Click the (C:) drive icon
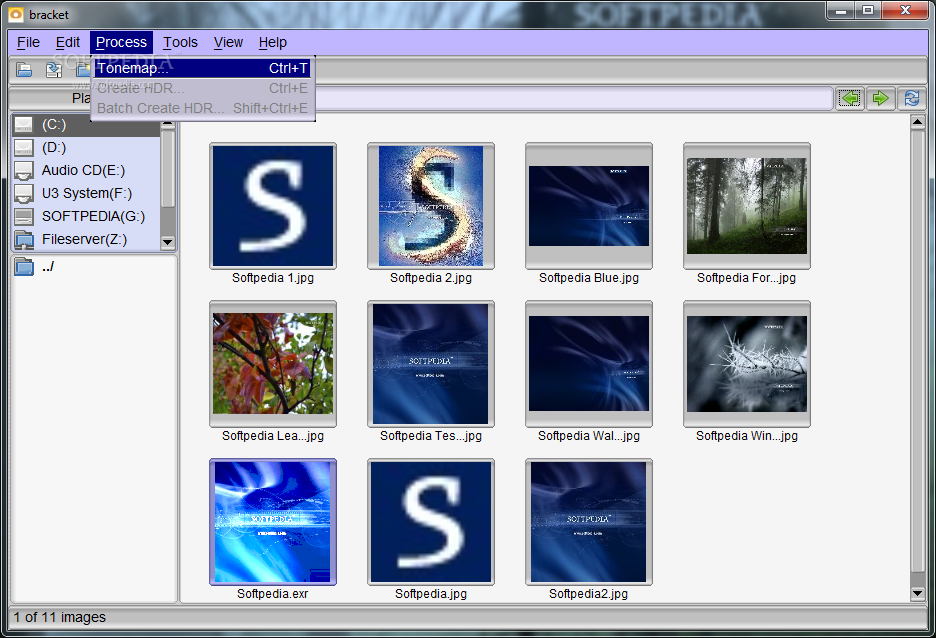This screenshot has width=936, height=638. [x=24, y=125]
